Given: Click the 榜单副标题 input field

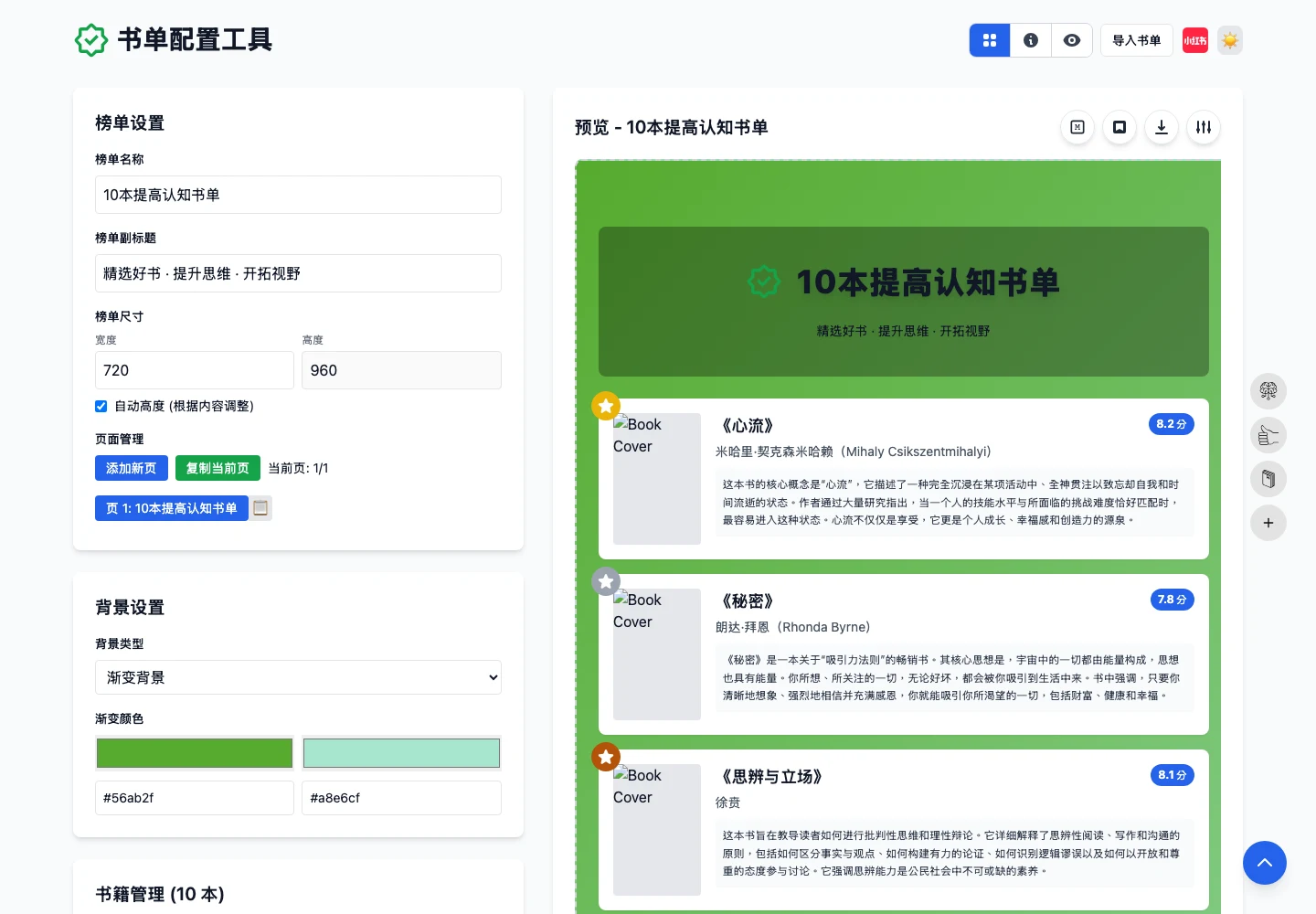Looking at the screenshot, I should (298, 273).
